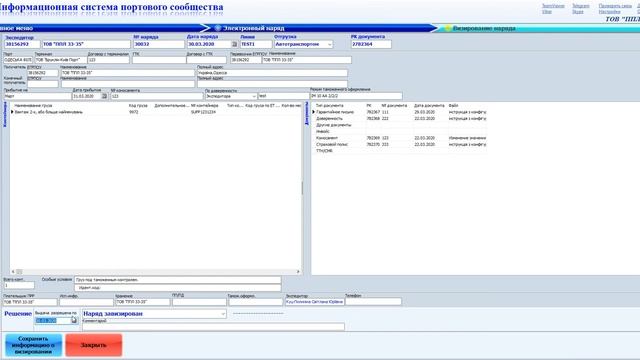The image size is (640, 360).
Task: Click the Договор с терминалом field
Action: pyautogui.click(x=109, y=60)
